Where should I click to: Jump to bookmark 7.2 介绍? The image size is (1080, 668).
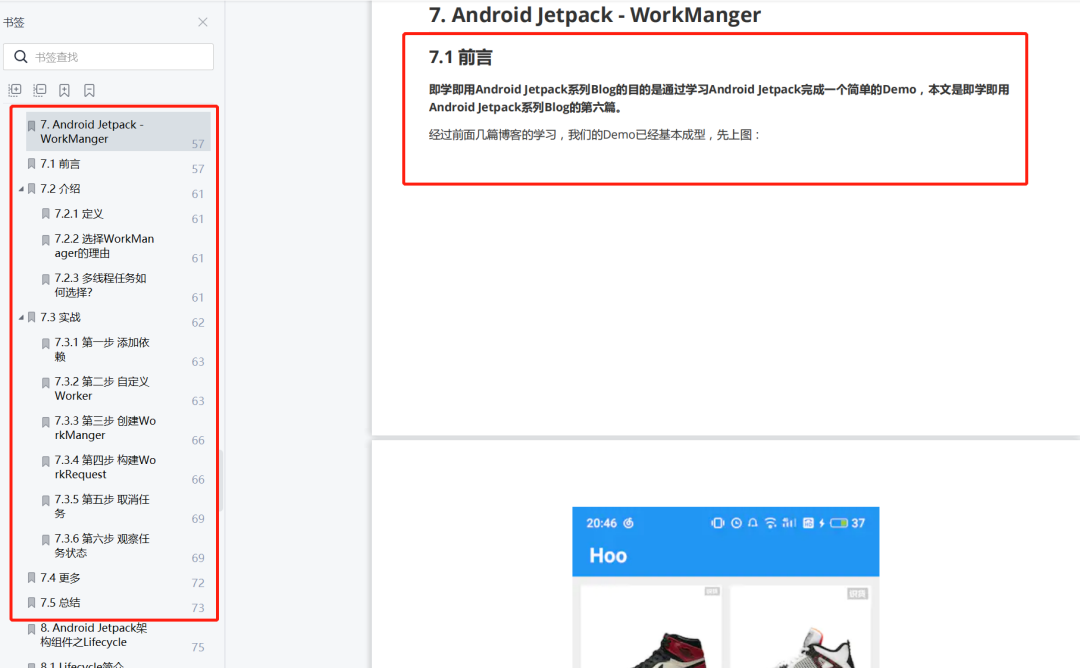point(60,189)
